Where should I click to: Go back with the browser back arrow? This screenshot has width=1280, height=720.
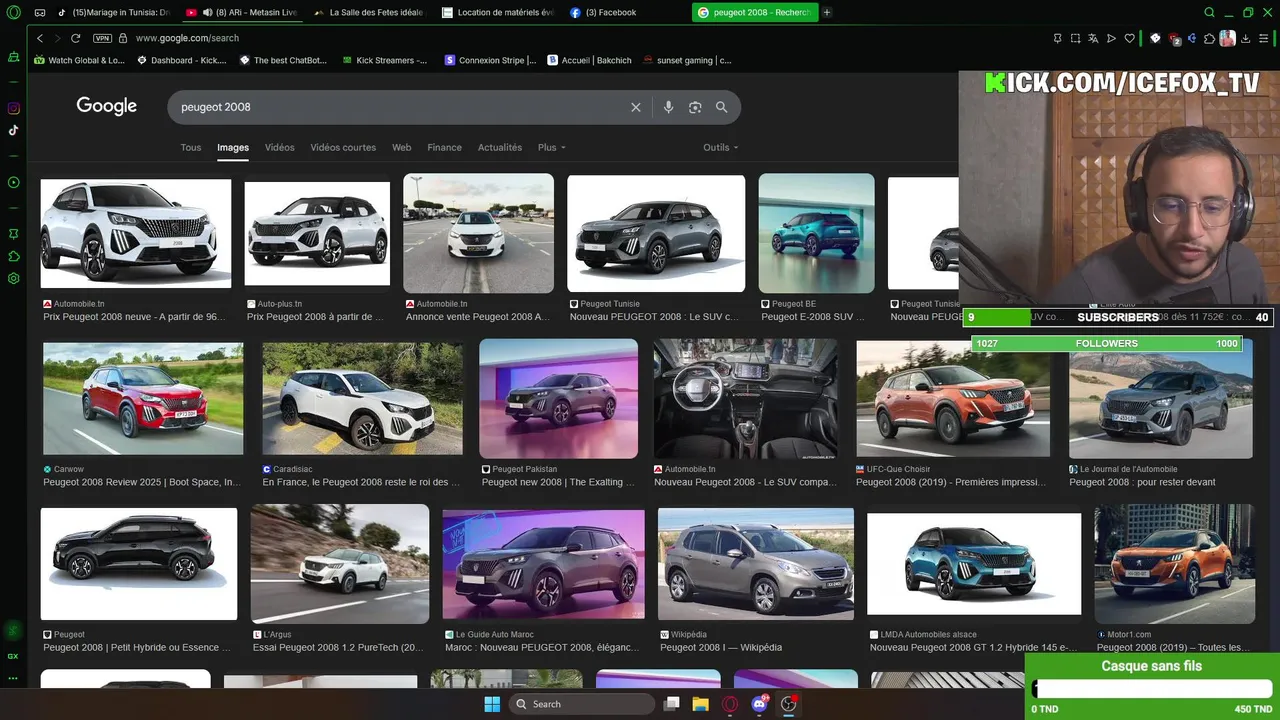(40, 38)
